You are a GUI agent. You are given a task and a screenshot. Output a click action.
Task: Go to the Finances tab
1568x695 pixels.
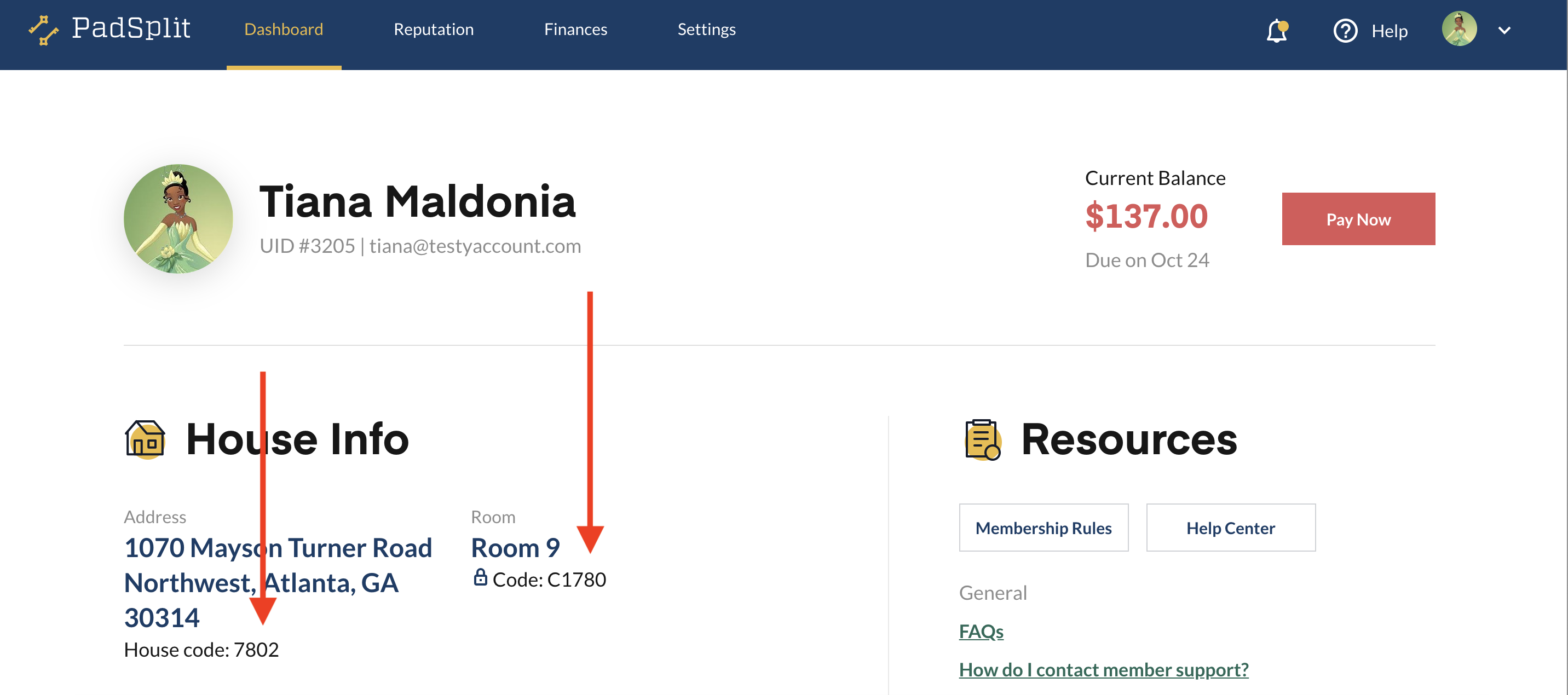tap(575, 29)
